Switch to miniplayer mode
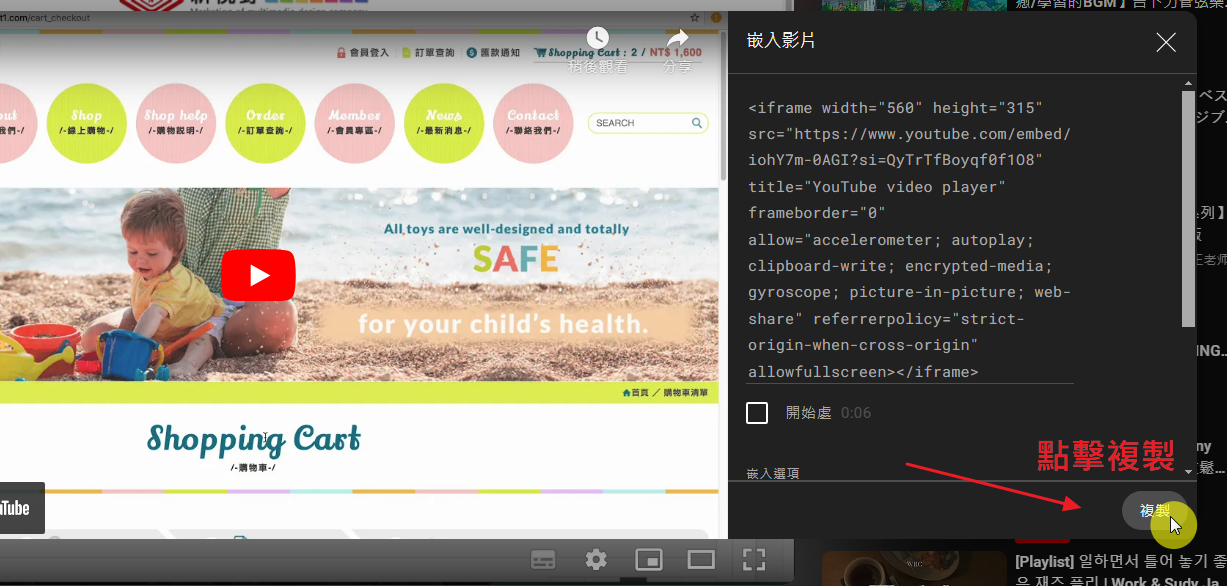Image resolution: width=1227 pixels, height=586 pixels. coord(649,560)
